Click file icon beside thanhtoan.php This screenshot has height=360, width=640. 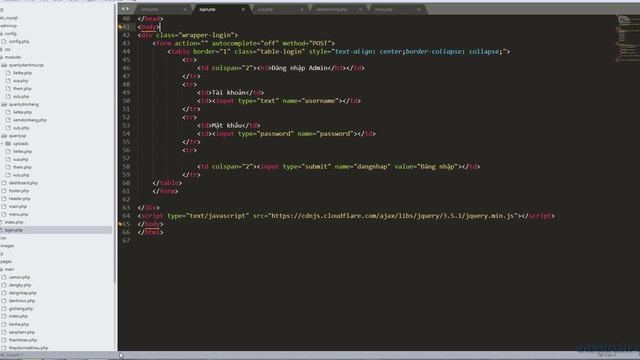(x=4, y=340)
